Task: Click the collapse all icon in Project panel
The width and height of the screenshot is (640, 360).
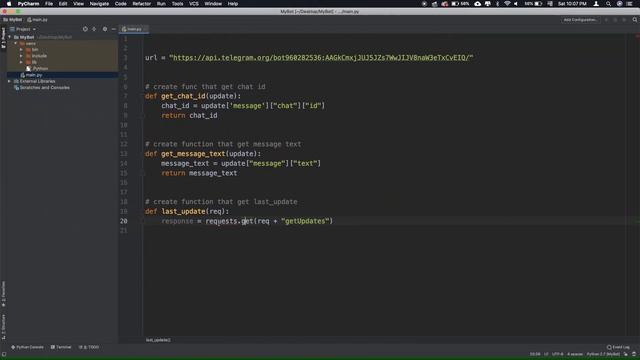Action: (94, 29)
